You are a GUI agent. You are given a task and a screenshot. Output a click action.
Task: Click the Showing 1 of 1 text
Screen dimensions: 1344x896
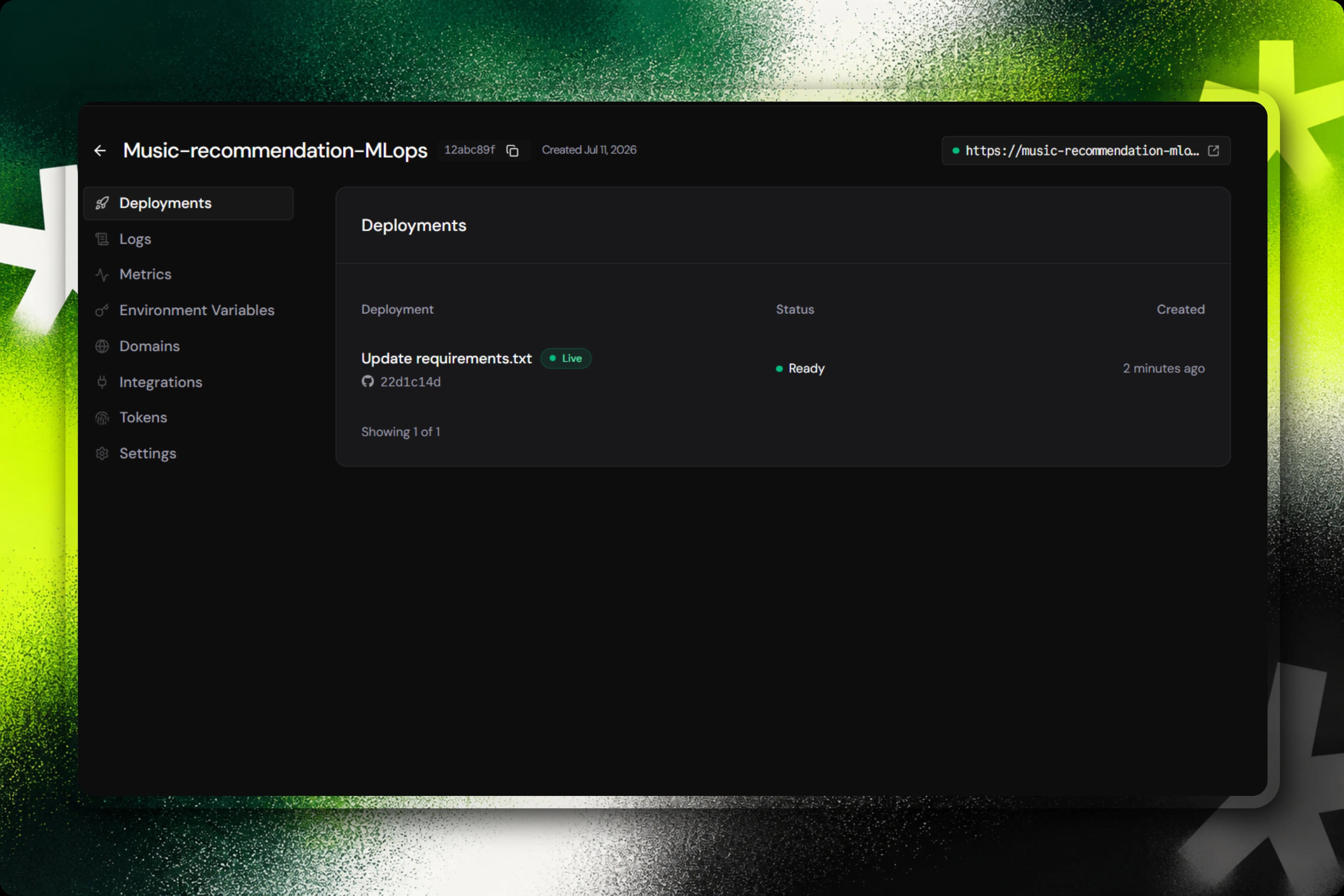point(400,432)
